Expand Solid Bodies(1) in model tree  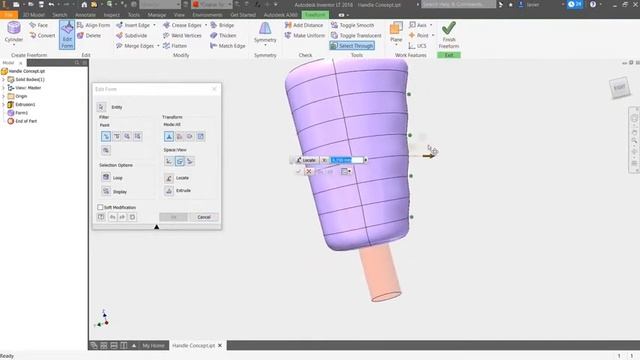(4, 80)
